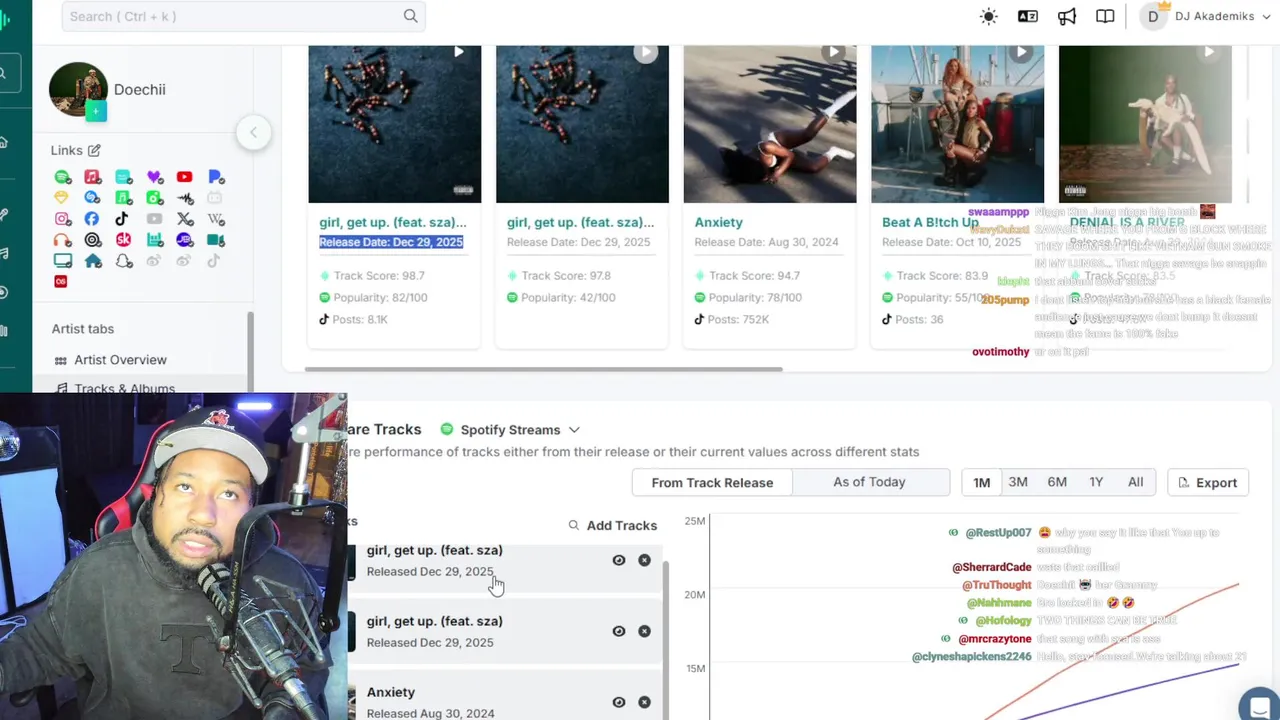1280x720 pixels.
Task: Select the 1Y time range
Action: [x=1096, y=482]
